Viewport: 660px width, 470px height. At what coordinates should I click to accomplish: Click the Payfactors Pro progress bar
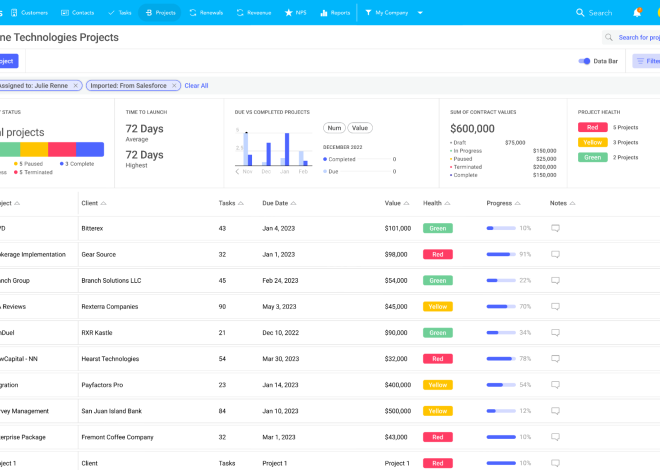point(501,385)
